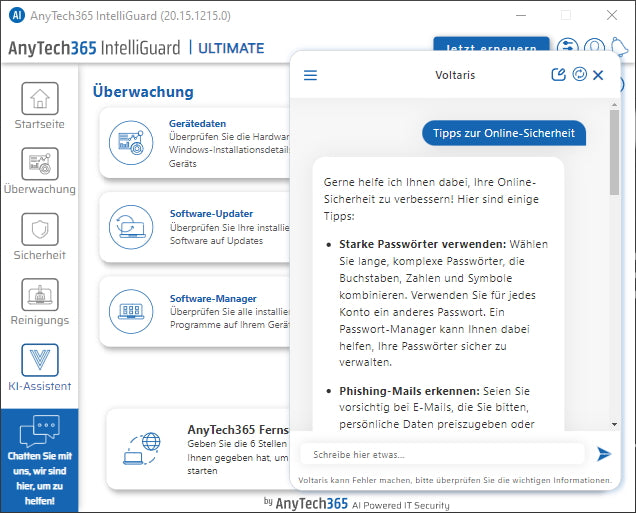636x513 pixels.
Task: Open the Sicherheit shield icon
Action: click(39, 230)
